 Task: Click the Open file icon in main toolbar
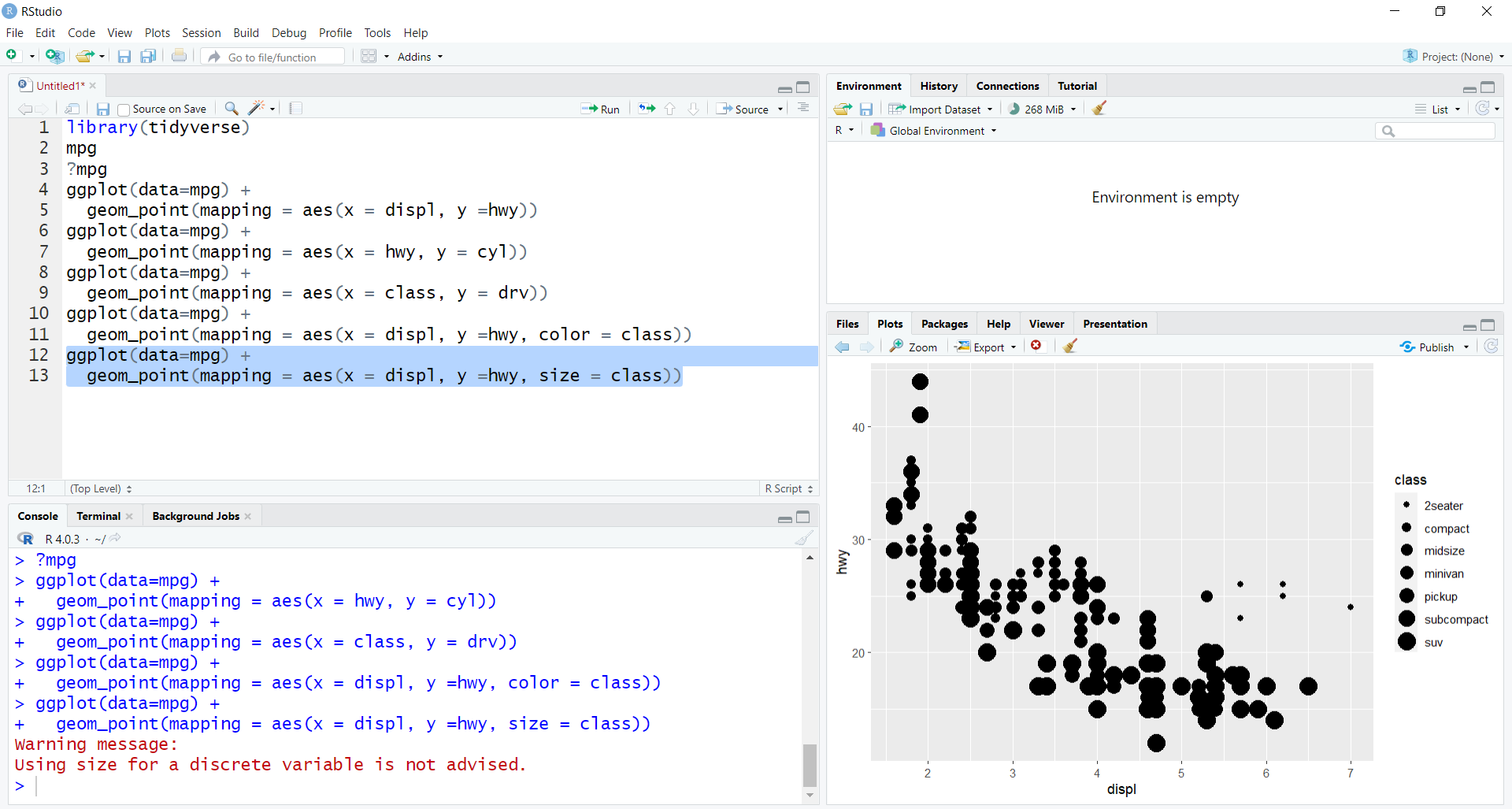pos(85,56)
